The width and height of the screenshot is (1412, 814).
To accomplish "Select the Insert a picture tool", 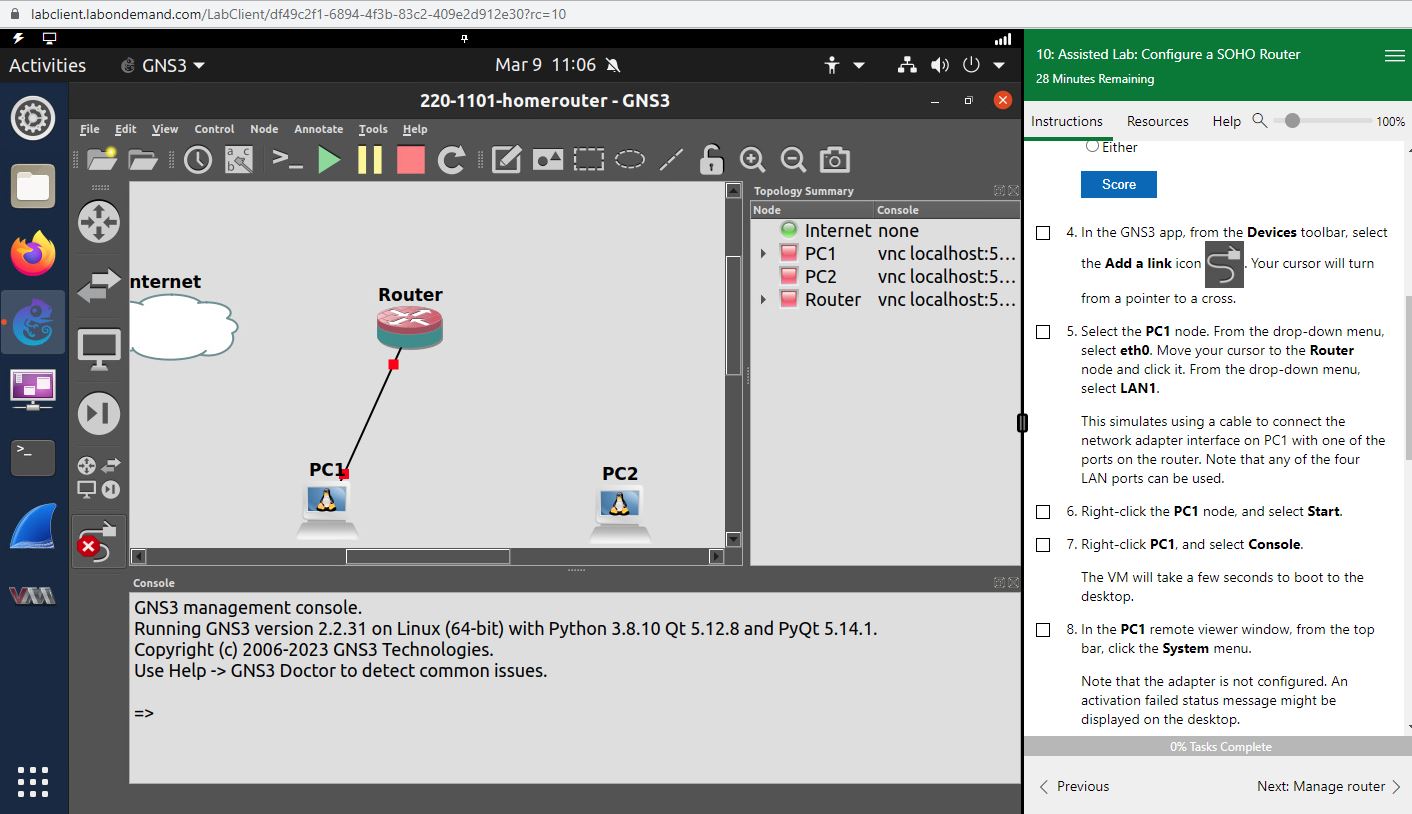I will [x=548, y=160].
